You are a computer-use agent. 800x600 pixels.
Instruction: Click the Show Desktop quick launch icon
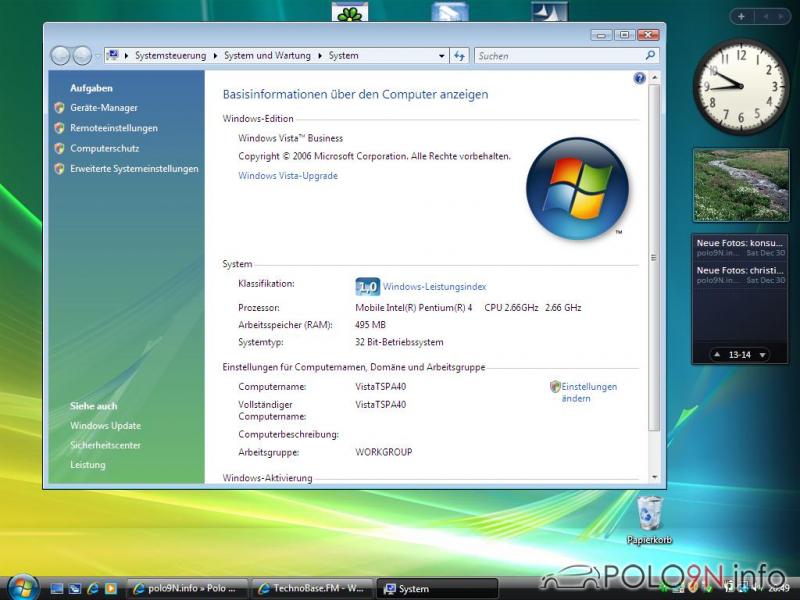click(x=57, y=589)
